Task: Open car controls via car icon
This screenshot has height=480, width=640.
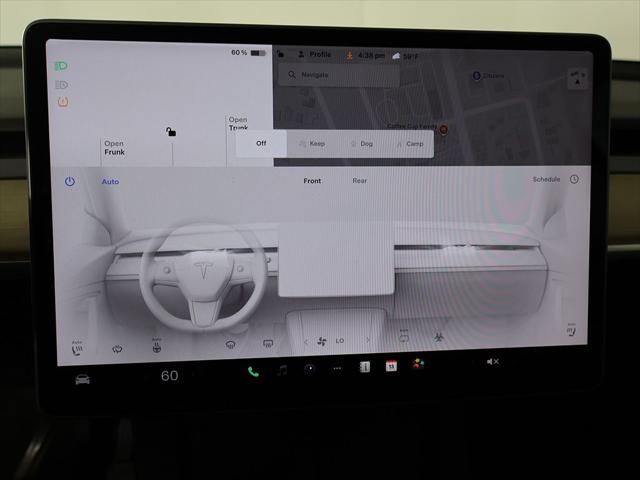Action: click(82, 379)
